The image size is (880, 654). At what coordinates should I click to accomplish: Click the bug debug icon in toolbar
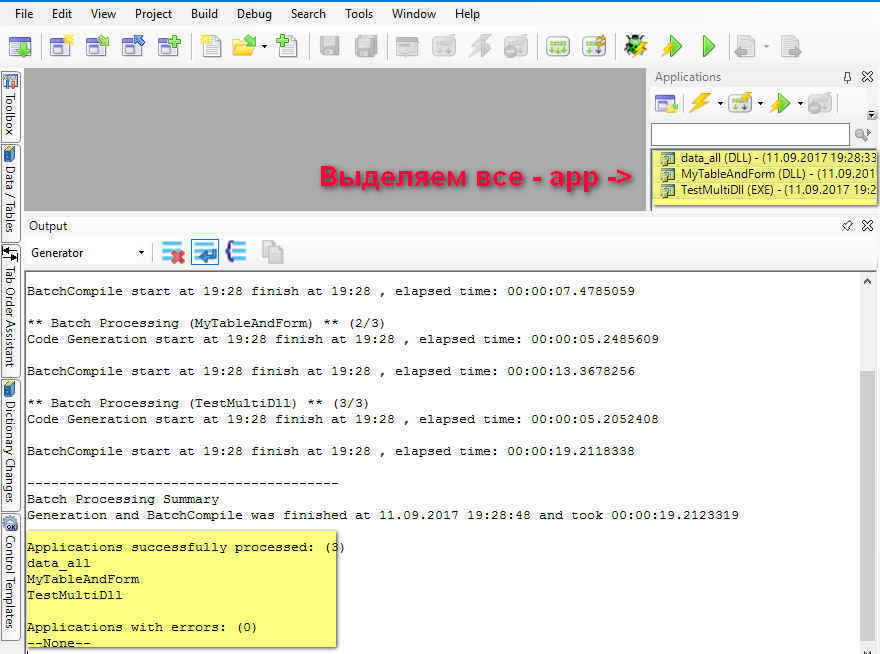(x=634, y=46)
